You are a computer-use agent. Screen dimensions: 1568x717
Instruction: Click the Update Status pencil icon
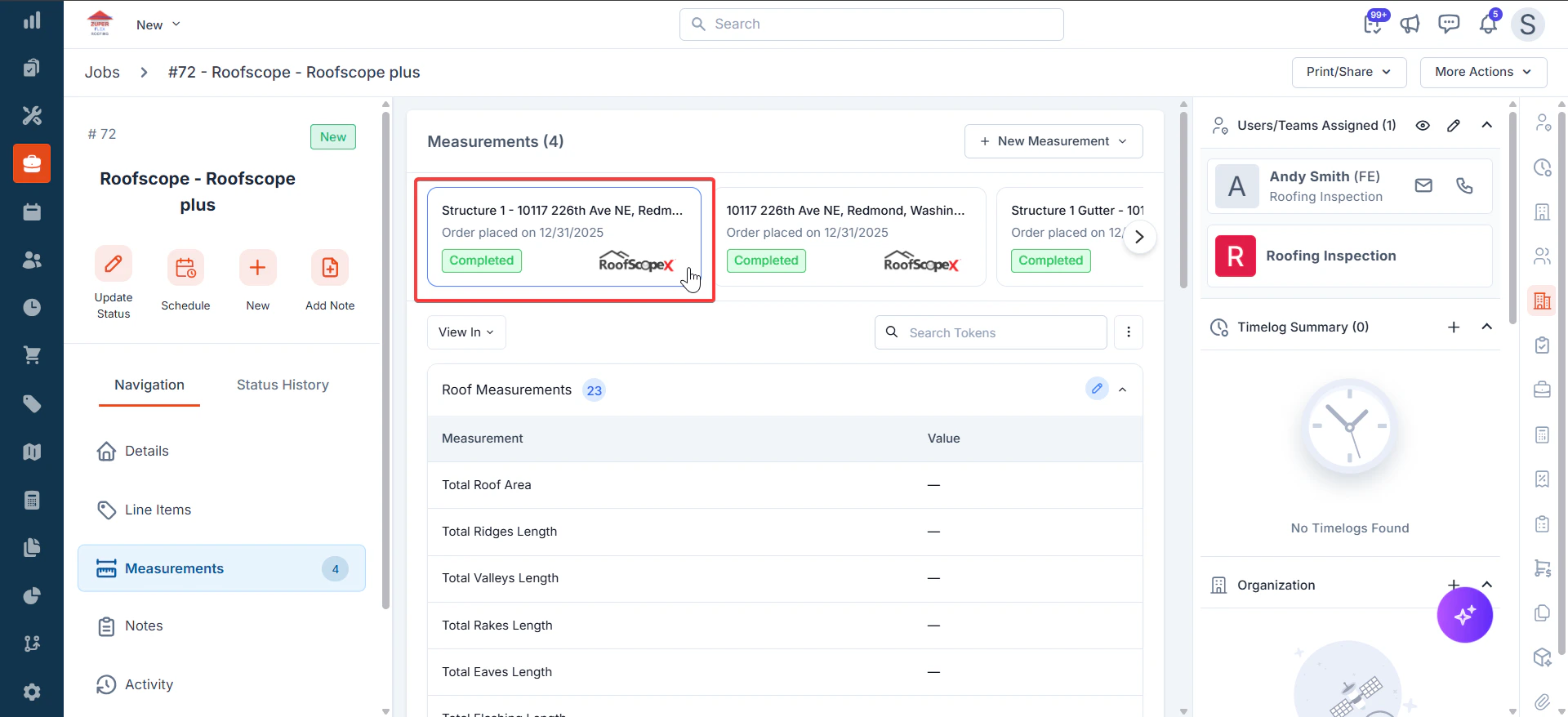(114, 265)
